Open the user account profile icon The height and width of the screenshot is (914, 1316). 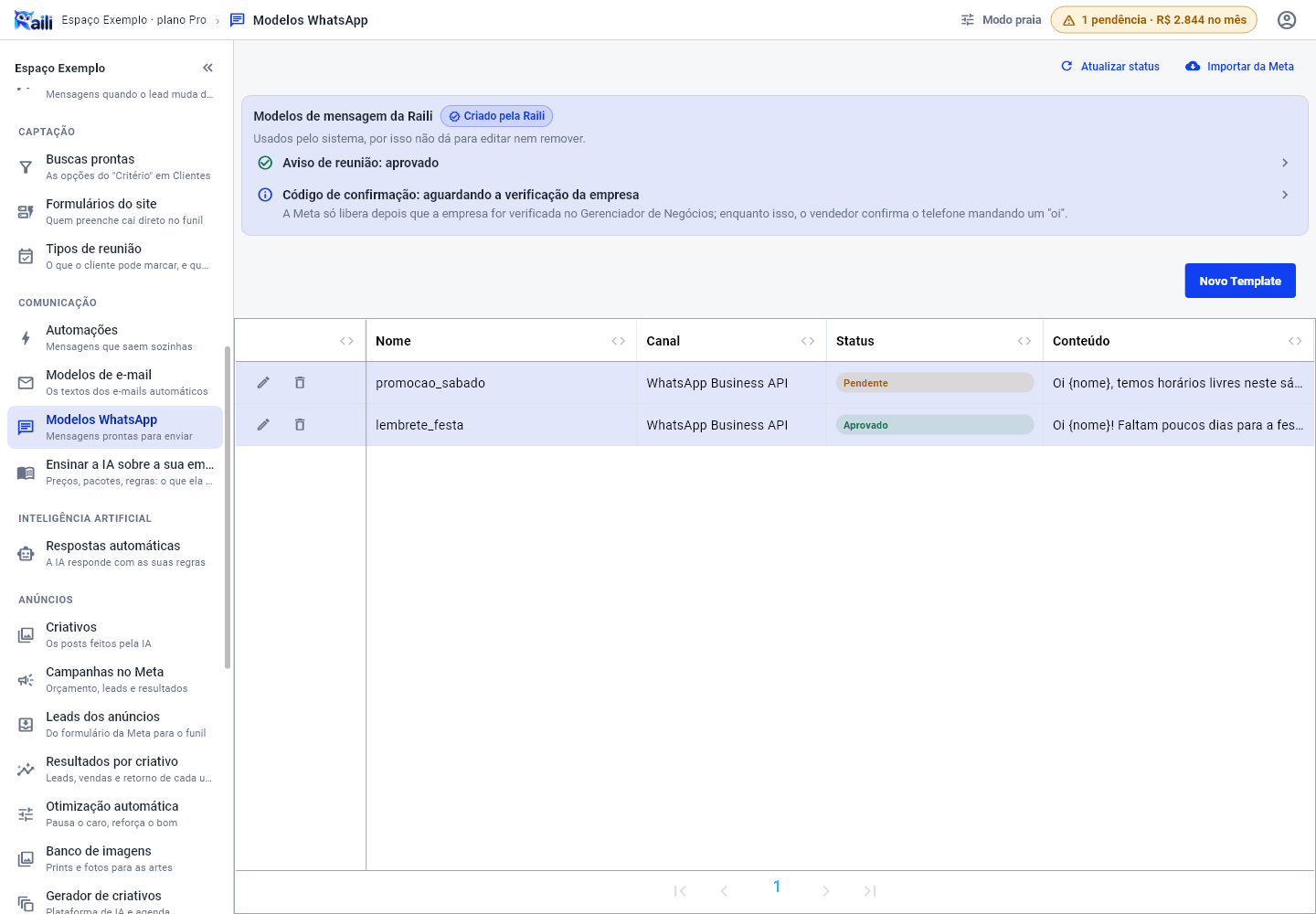1287,20
